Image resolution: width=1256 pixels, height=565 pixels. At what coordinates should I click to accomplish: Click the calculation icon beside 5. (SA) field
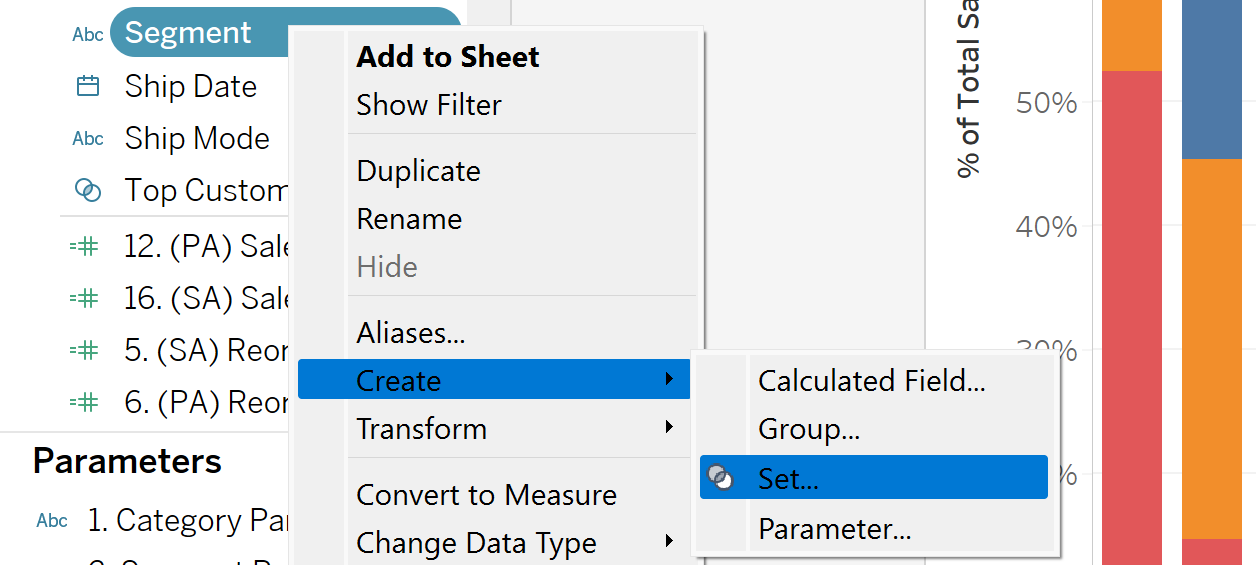tap(84, 350)
